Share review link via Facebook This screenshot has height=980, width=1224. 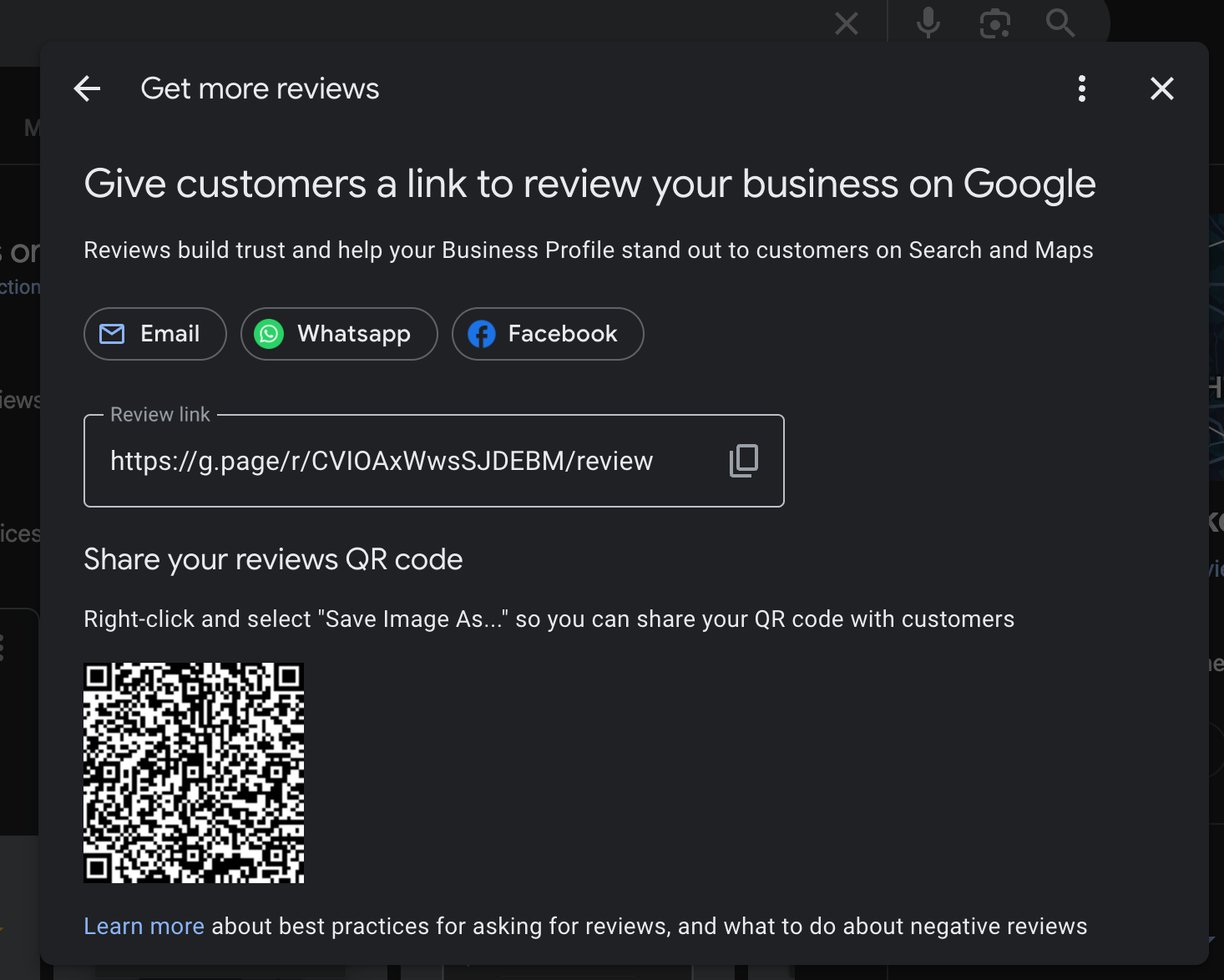548,334
